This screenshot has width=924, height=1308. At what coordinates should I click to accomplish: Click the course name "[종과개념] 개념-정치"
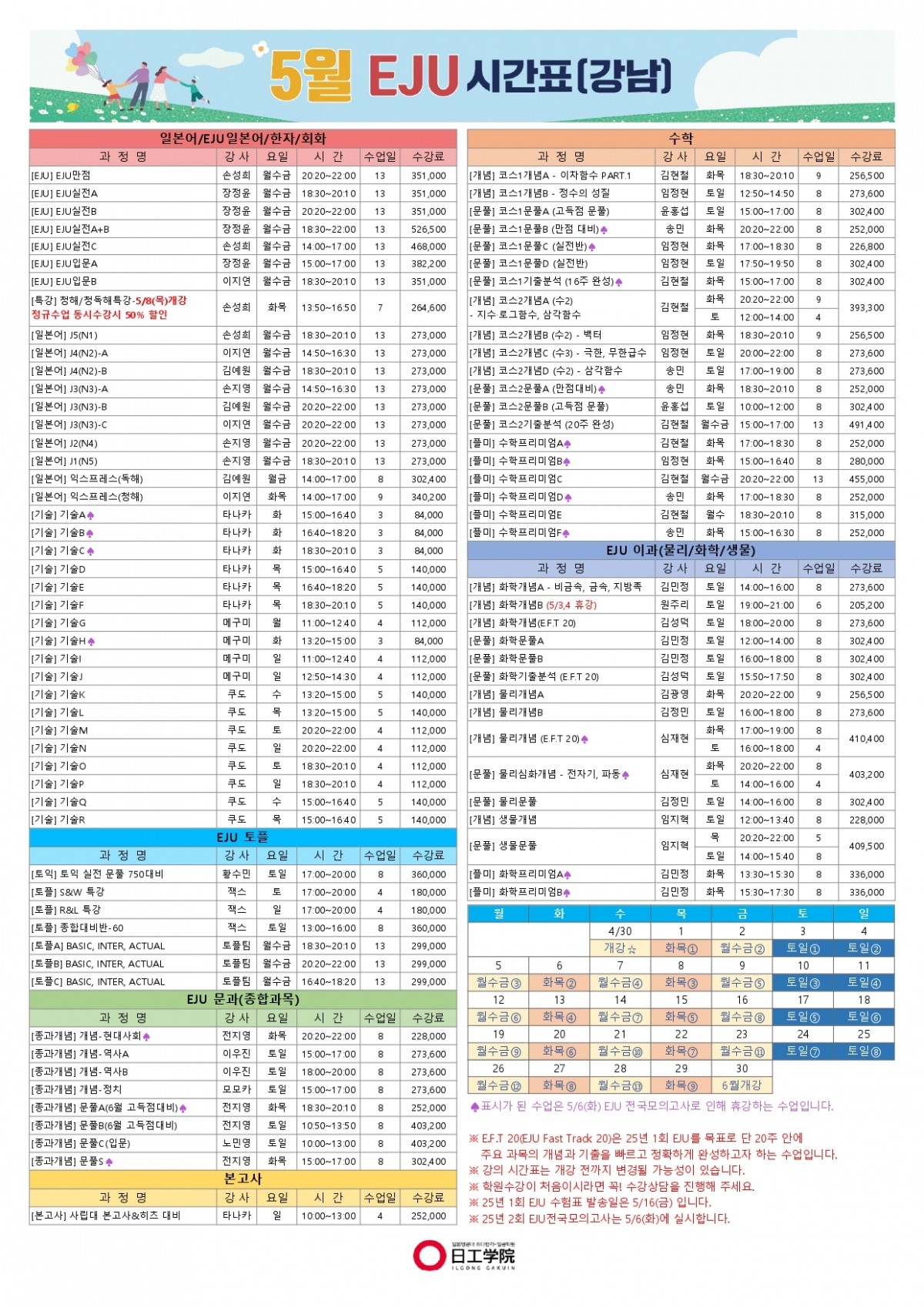tap(77, 1090)
